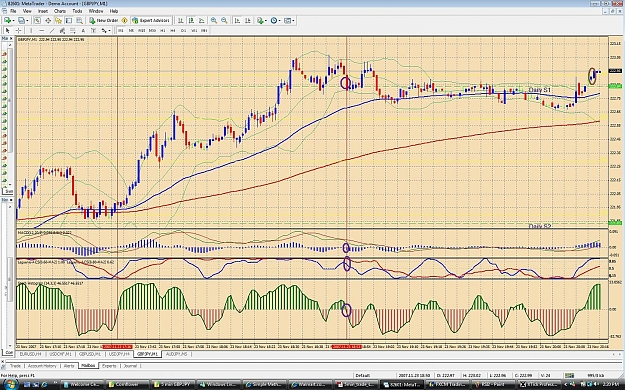Draw a vertical line tool
Image resolution: width=625 pixels, height=390 pixels.
(x=31, y=30)
